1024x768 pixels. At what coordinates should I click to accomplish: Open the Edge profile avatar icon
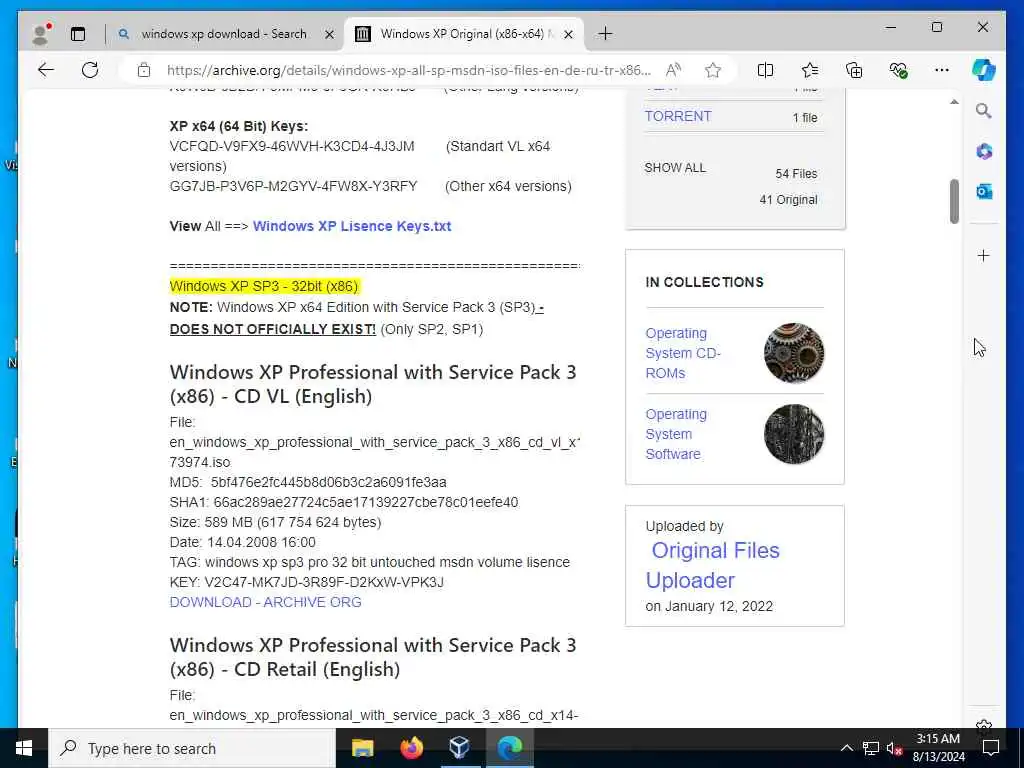41,34
